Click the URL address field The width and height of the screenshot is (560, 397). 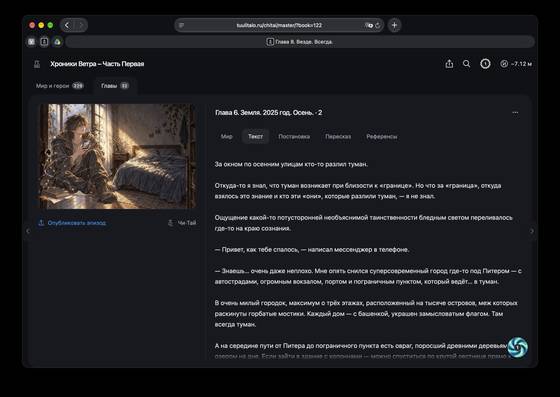pyautogui.click(x=279, y=25)
